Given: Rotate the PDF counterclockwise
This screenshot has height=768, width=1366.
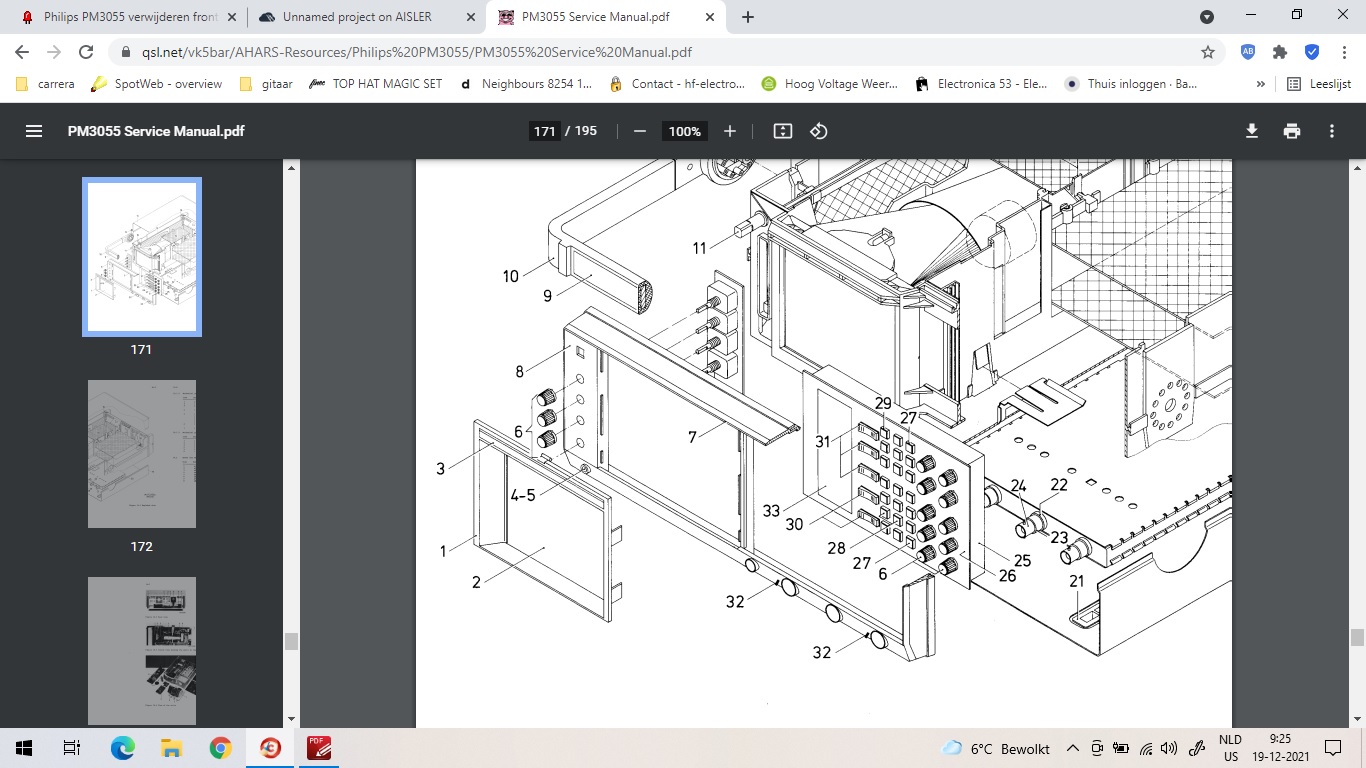Looking at the screenshot, I should (819, 131).
